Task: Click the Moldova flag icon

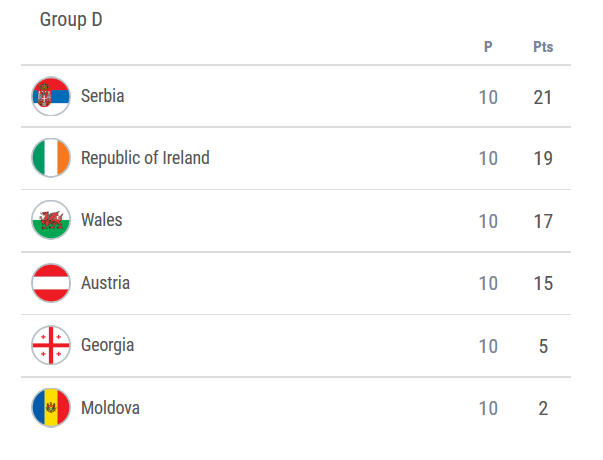Action: pos(51,408)
